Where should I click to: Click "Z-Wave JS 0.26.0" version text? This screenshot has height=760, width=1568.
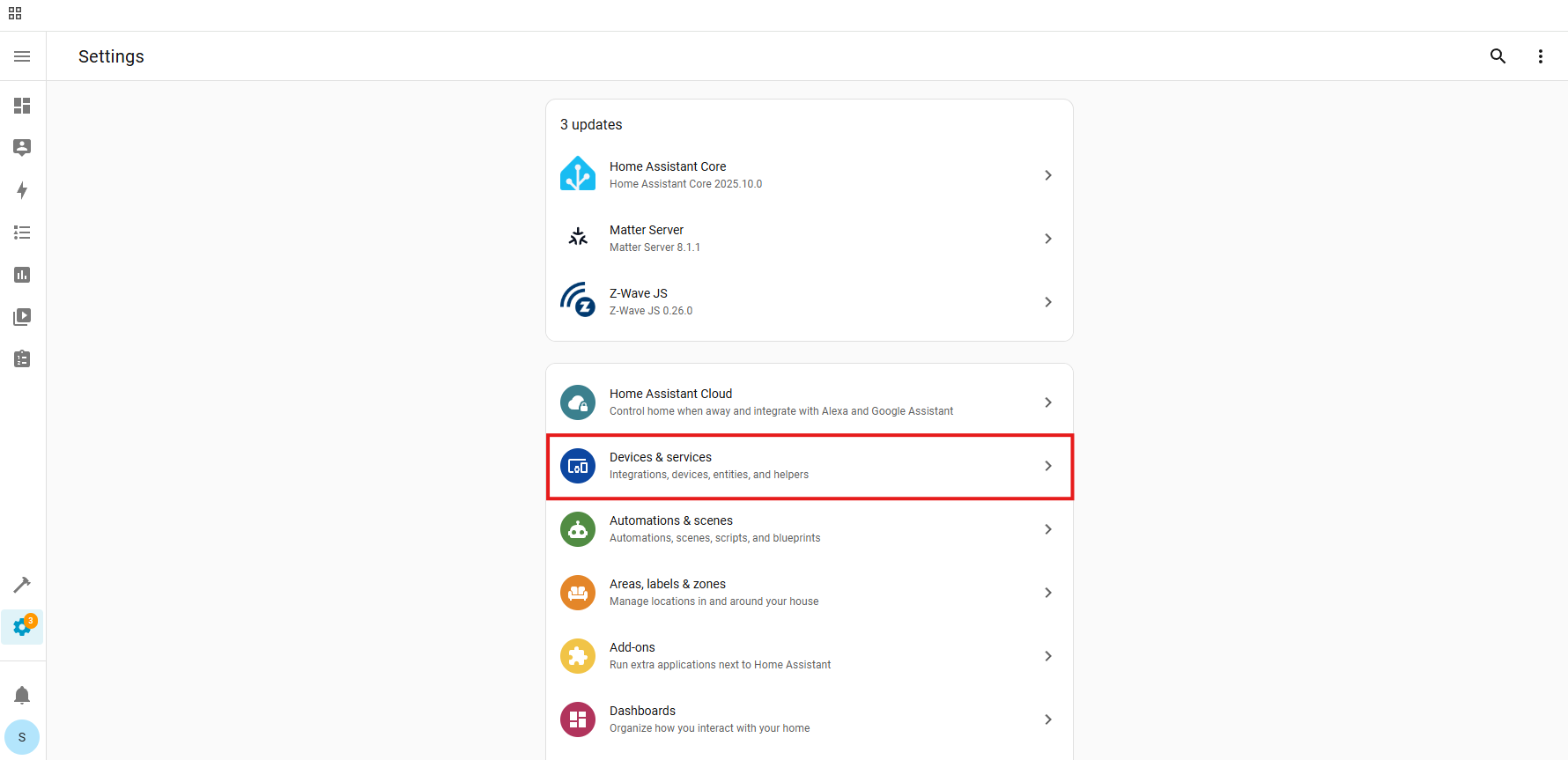tap(651, 311)
